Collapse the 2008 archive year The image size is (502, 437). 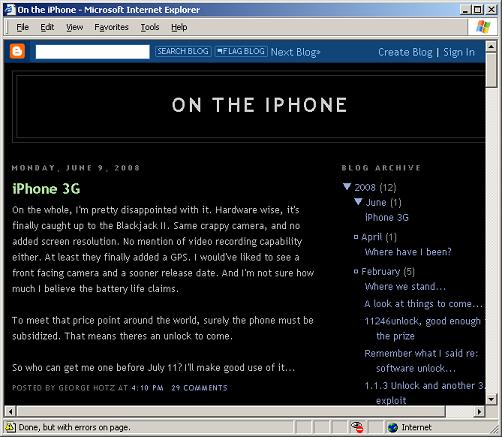(x=347, y=186)
